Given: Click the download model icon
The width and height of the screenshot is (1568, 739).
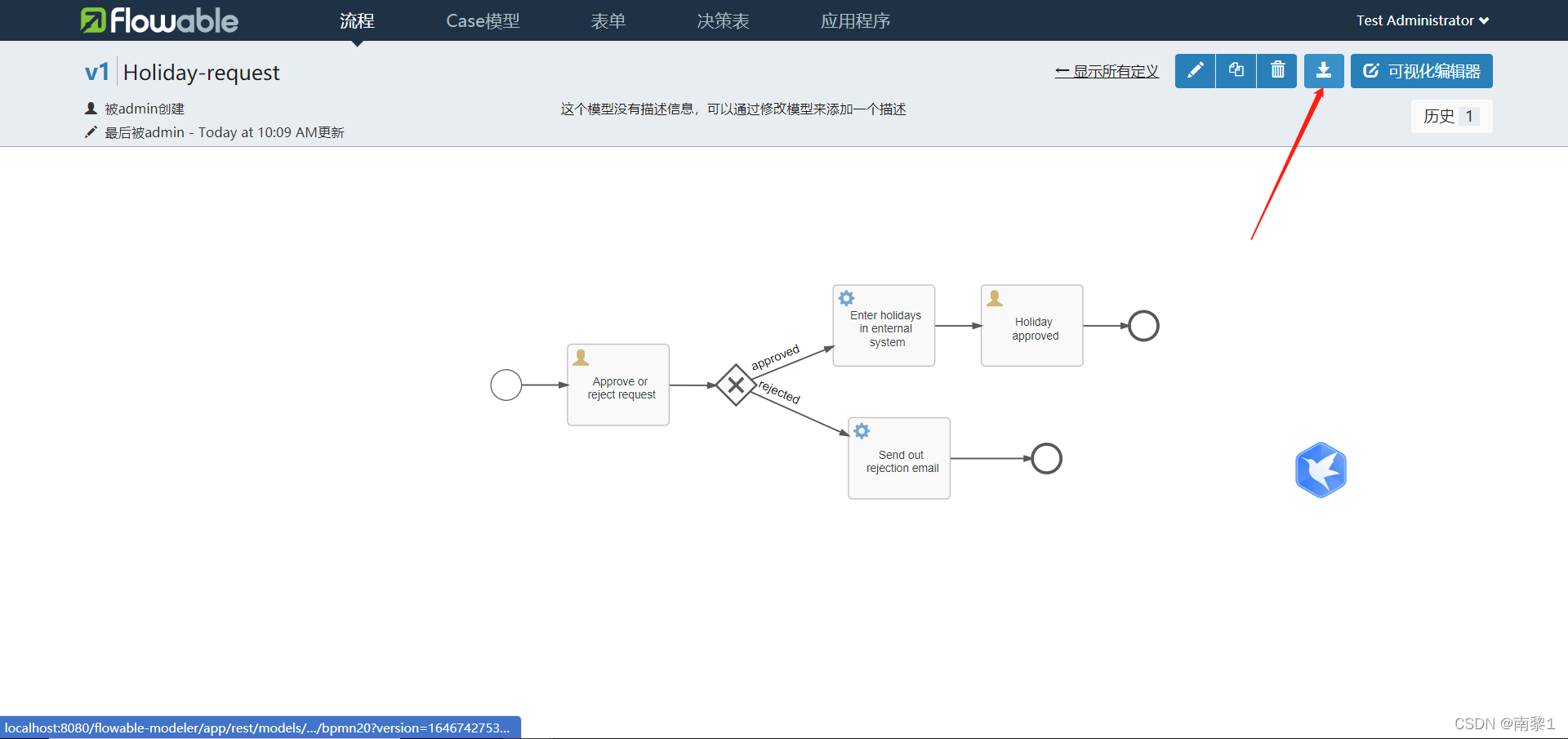Looking at the screenshot, I should pos(1323,71).
